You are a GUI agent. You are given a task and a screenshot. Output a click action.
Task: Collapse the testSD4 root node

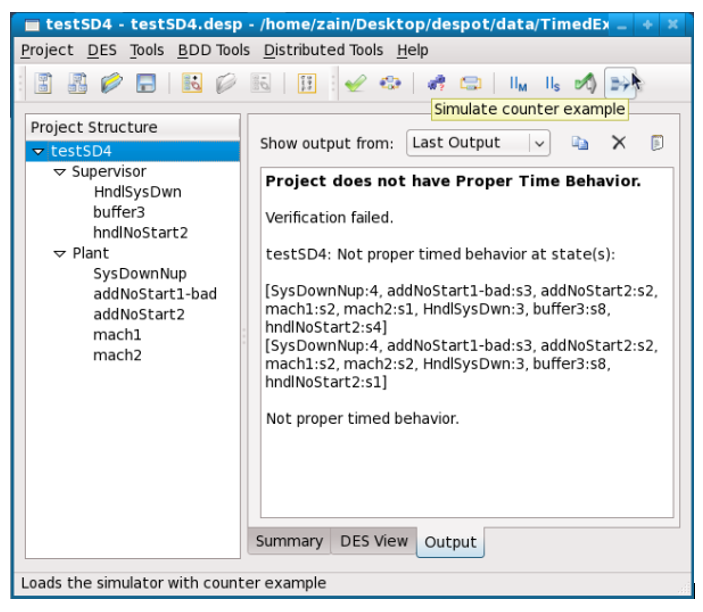(x=39, y=152)
